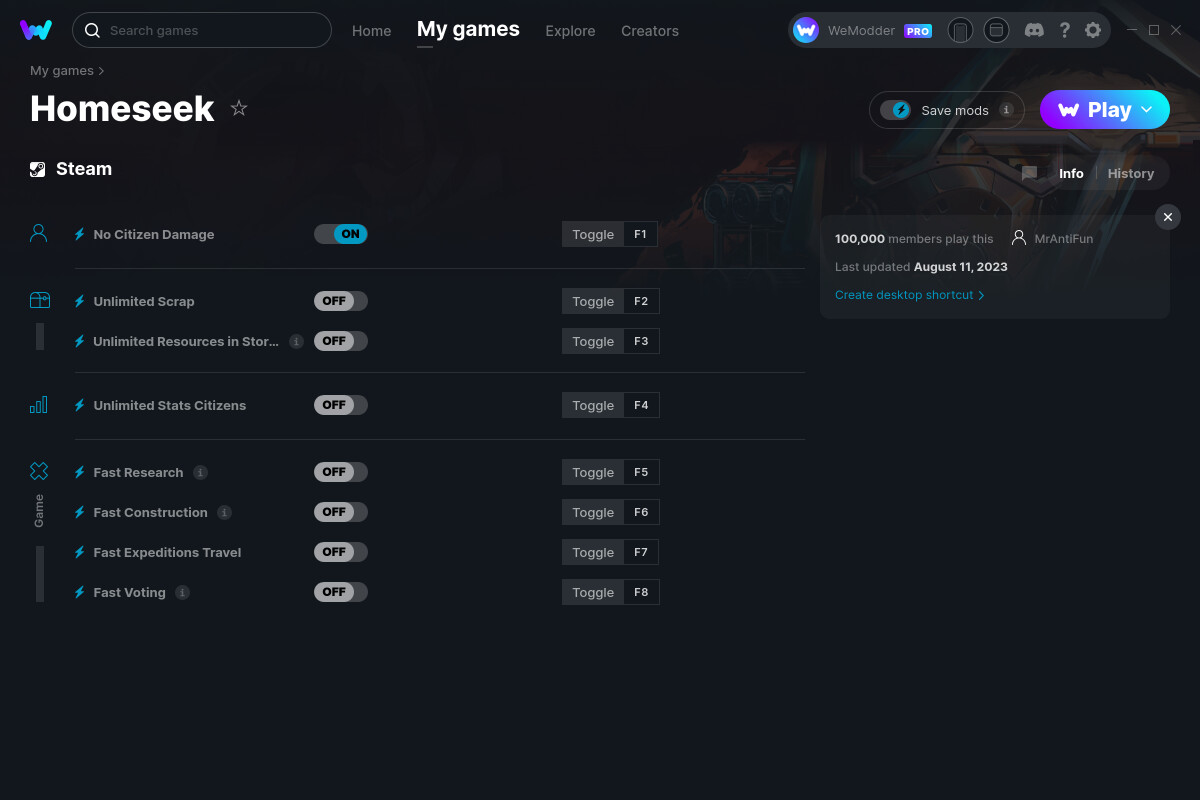Enable the Unlimited Scrap switch

coord(340,300)
